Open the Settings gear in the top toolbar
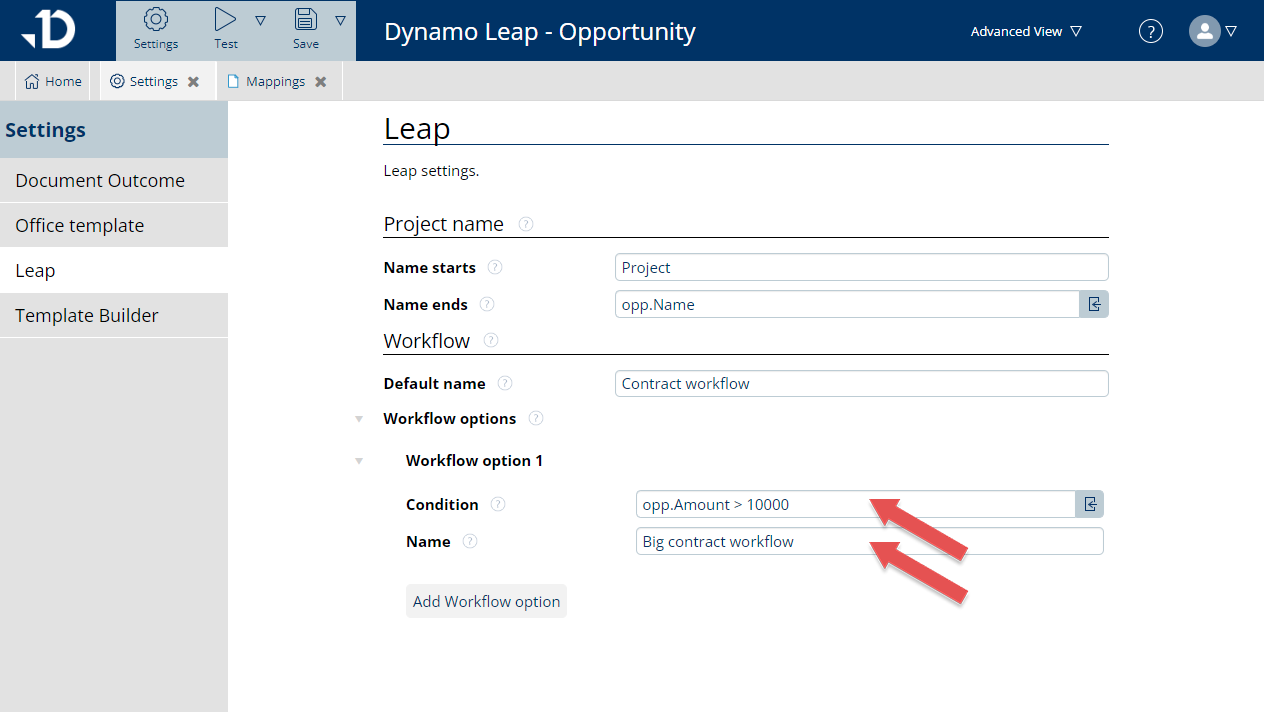 tap(156, 22)
